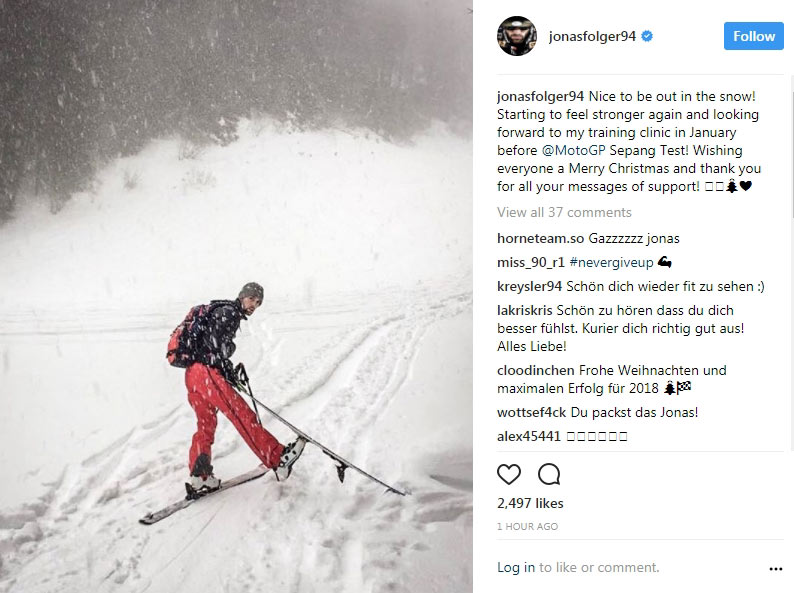
Task: Click the Log in link
Action: tap(515, 567)
